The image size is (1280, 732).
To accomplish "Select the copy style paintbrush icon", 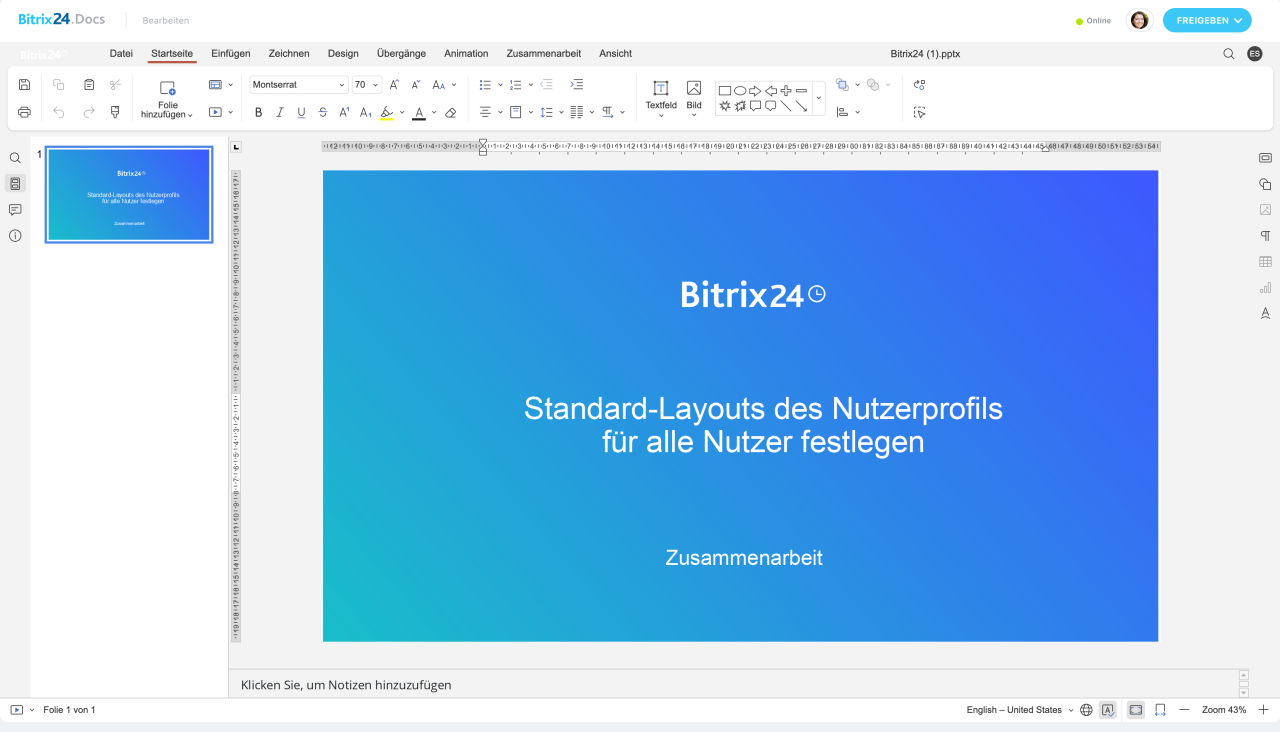I will click(115, 112).
